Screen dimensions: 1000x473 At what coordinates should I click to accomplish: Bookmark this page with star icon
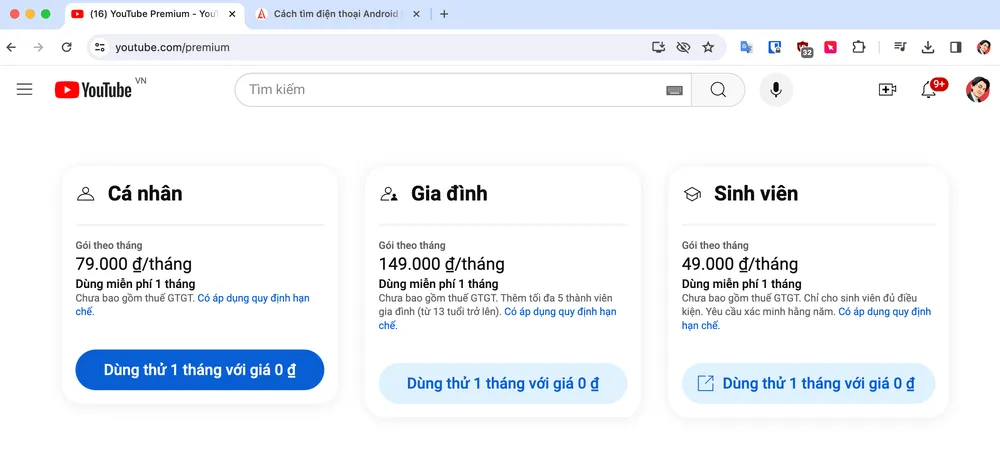tap(708, 47)
